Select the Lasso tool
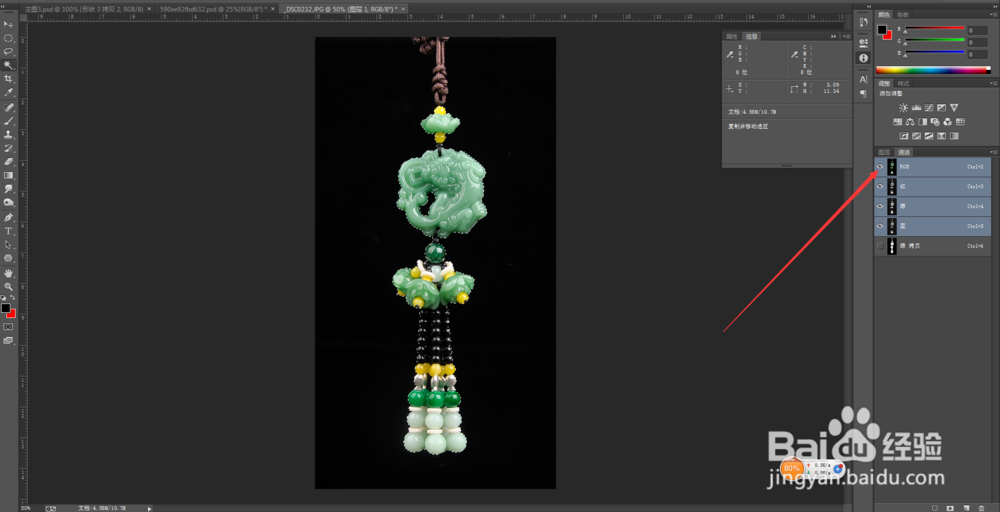Screen dimensions: 1000x512 click(8, 52)
